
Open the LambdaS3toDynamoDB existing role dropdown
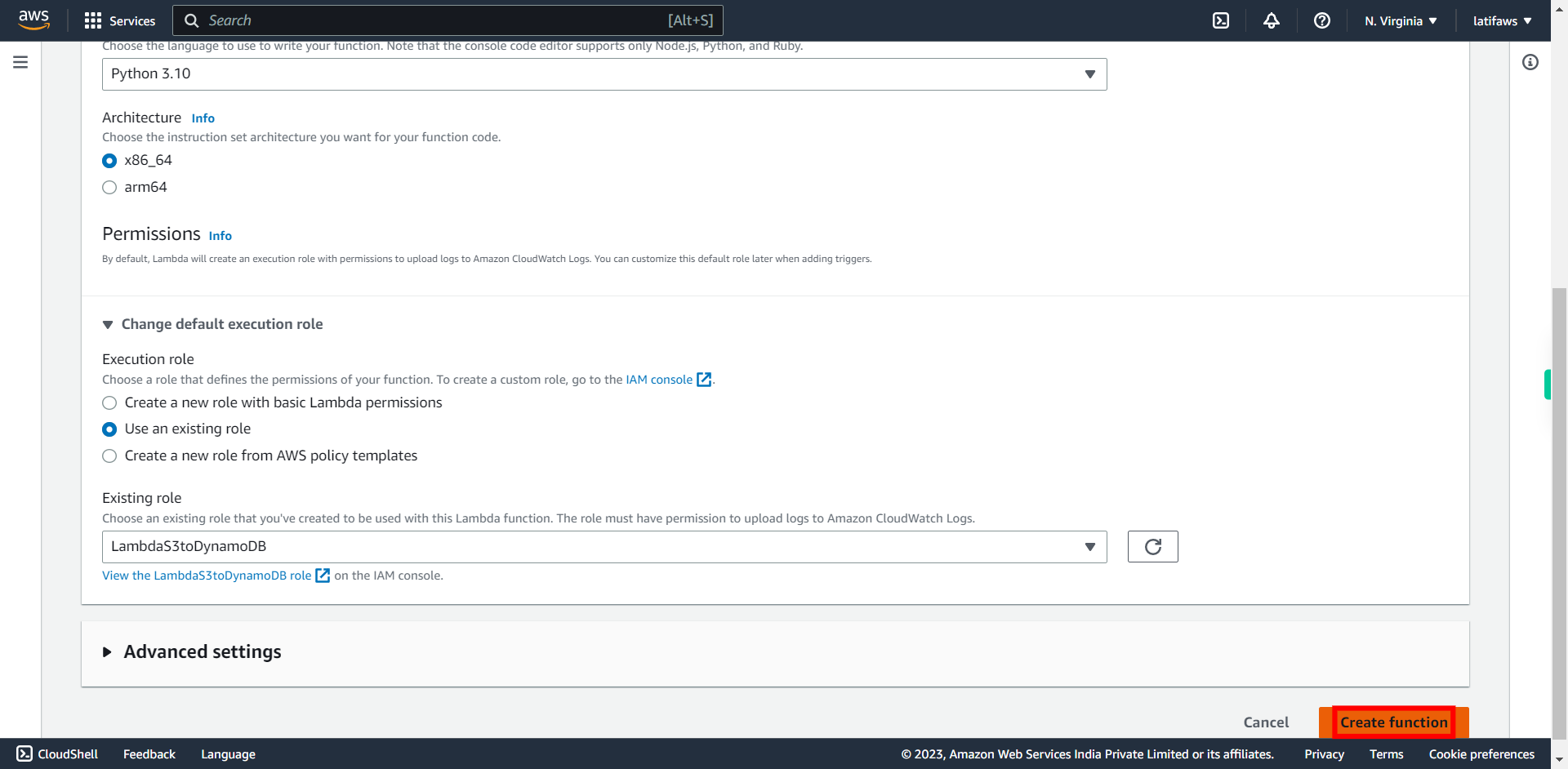604,547
